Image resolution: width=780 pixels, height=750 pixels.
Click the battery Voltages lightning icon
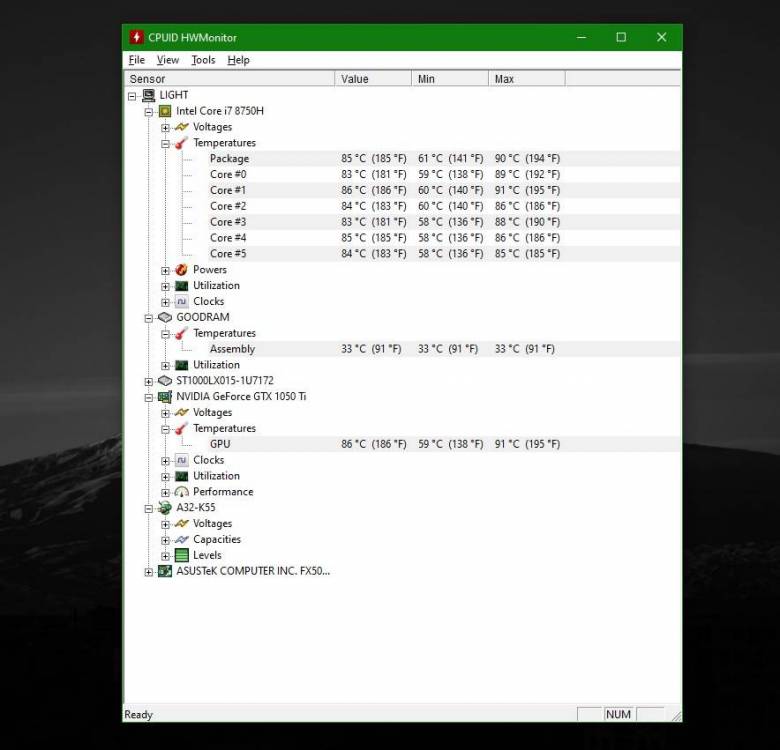point(182,523)
